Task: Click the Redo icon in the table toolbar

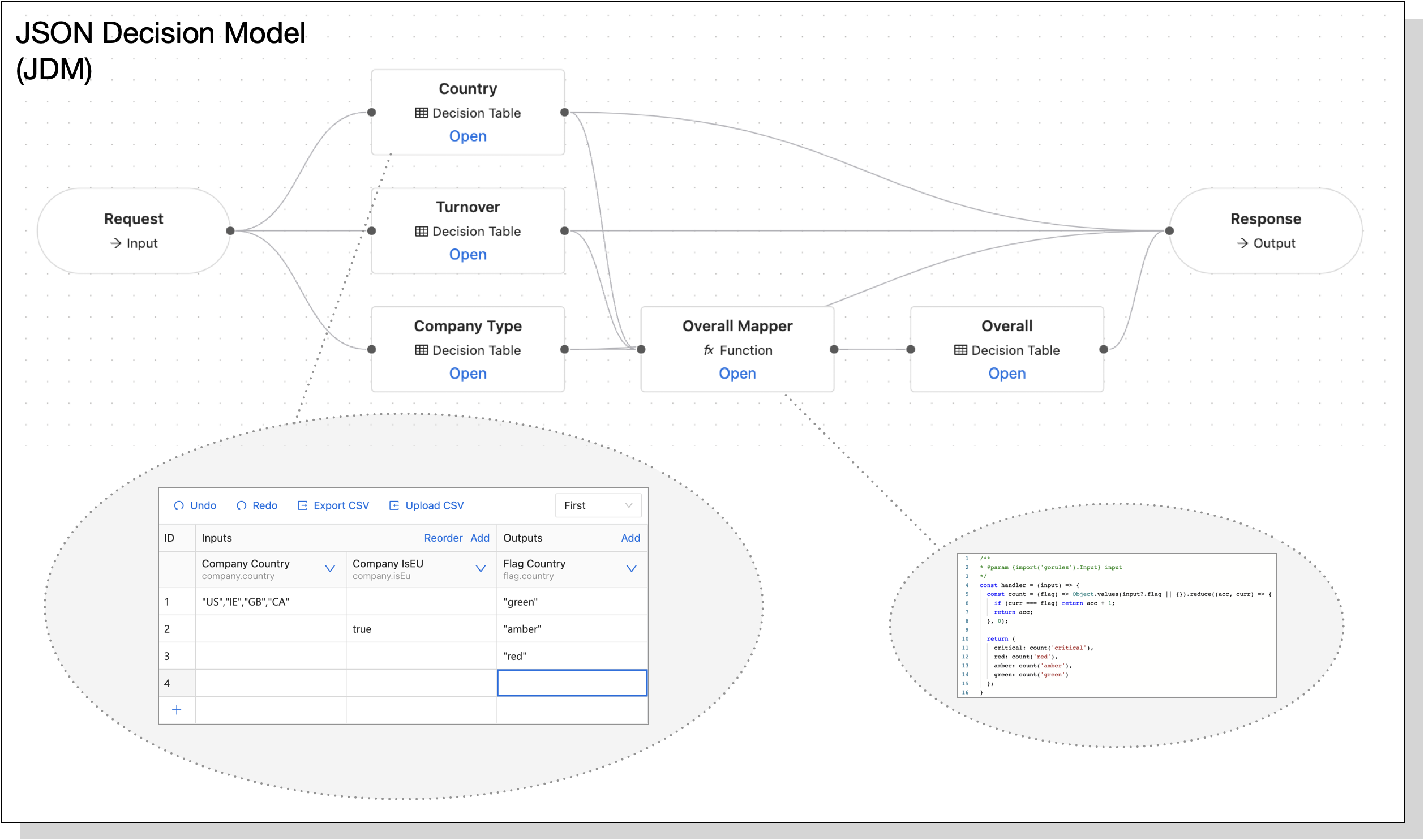Action: 242,505
